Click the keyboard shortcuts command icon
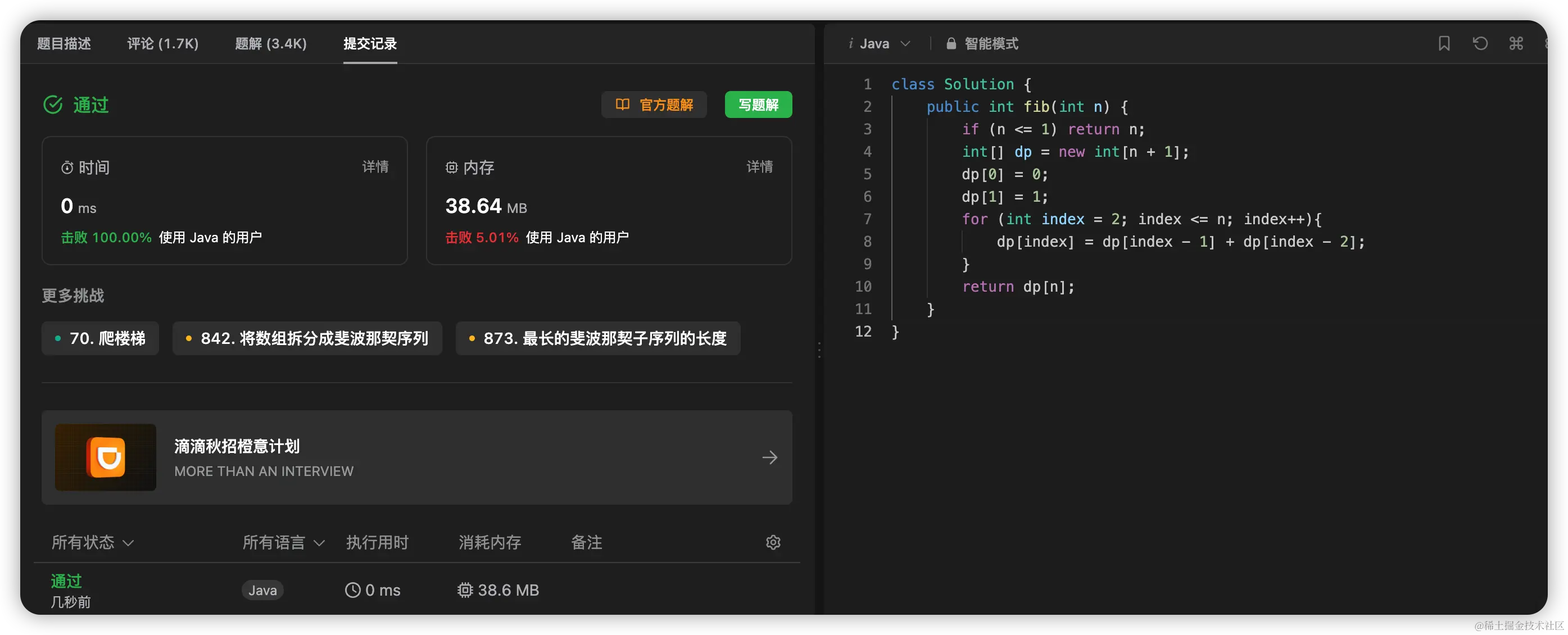Image resolution: width=1568 pixels, height=635 pixels. (1516, 43)
